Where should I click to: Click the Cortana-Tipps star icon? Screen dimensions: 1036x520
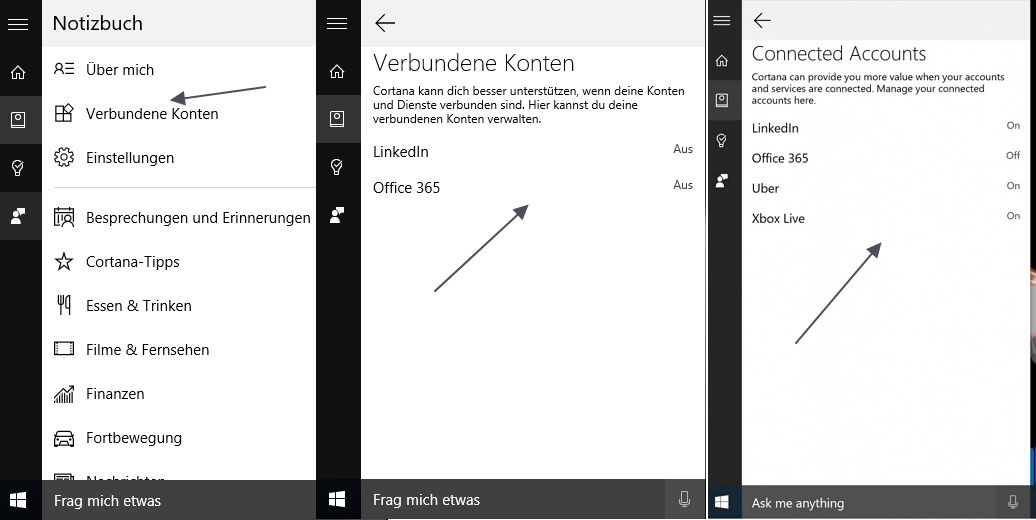pos(64,262)
